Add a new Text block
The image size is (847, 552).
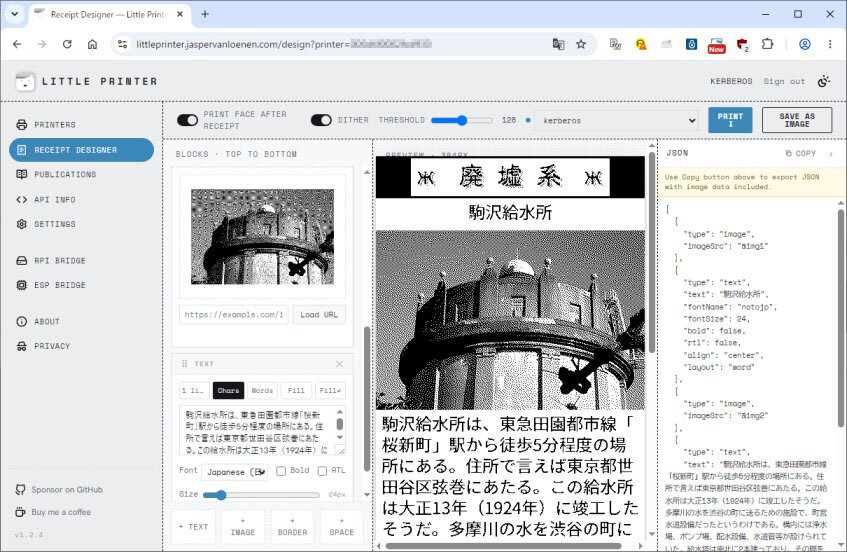pyautogui.click(x=193, y=527)
